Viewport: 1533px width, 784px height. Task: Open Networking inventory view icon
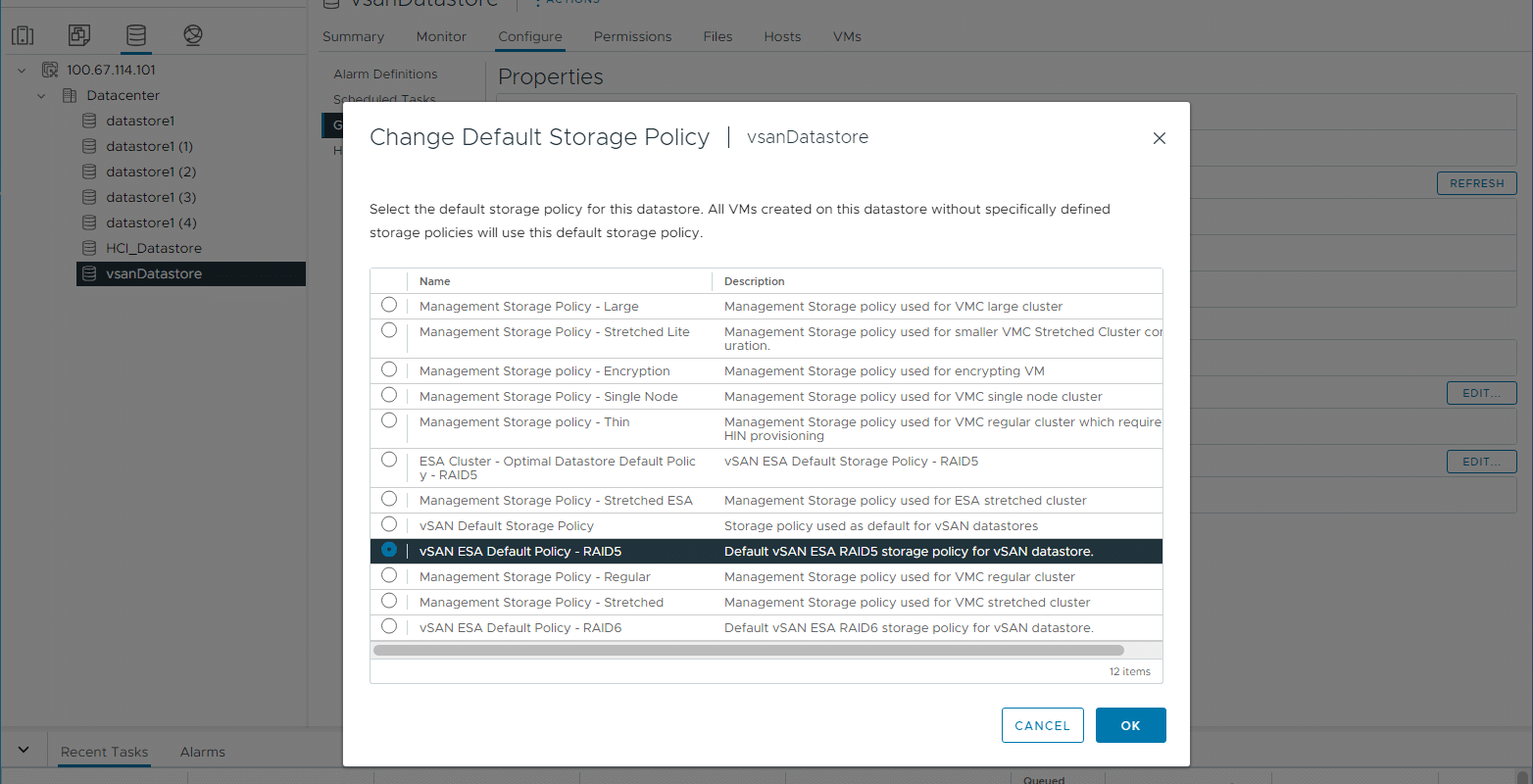[x=193, y=36]
